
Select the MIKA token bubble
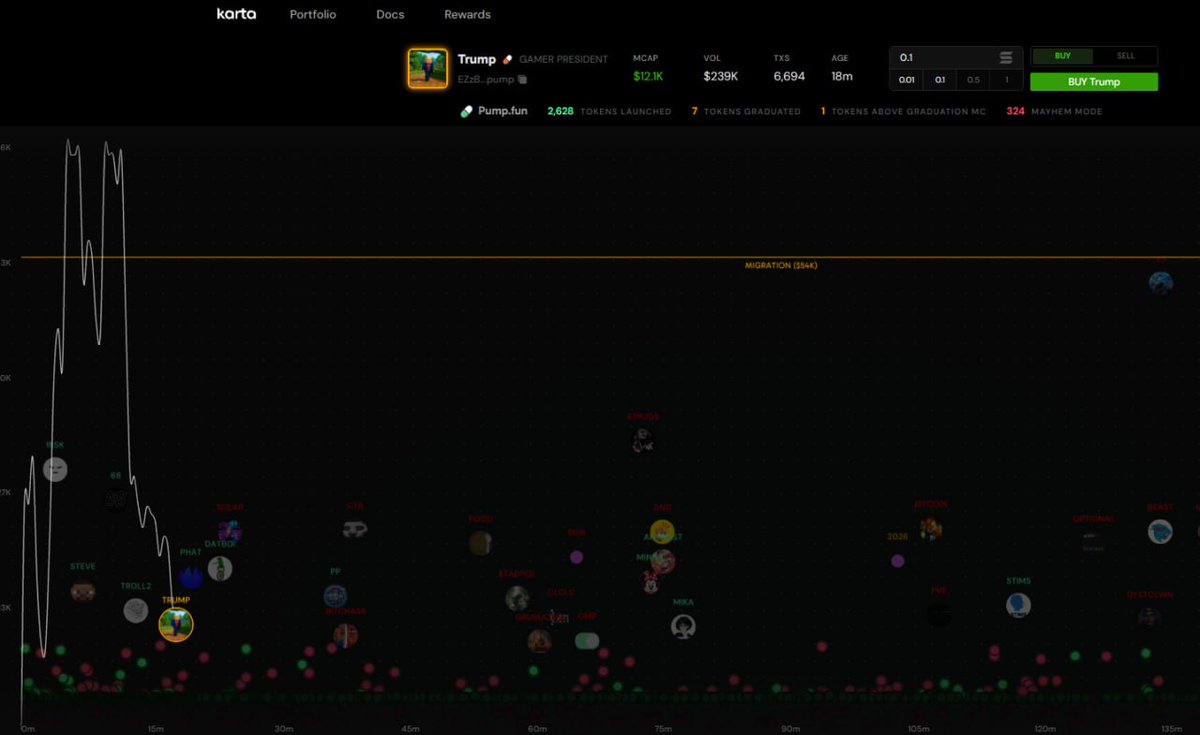pyautogui.click(x=683, y=626)
